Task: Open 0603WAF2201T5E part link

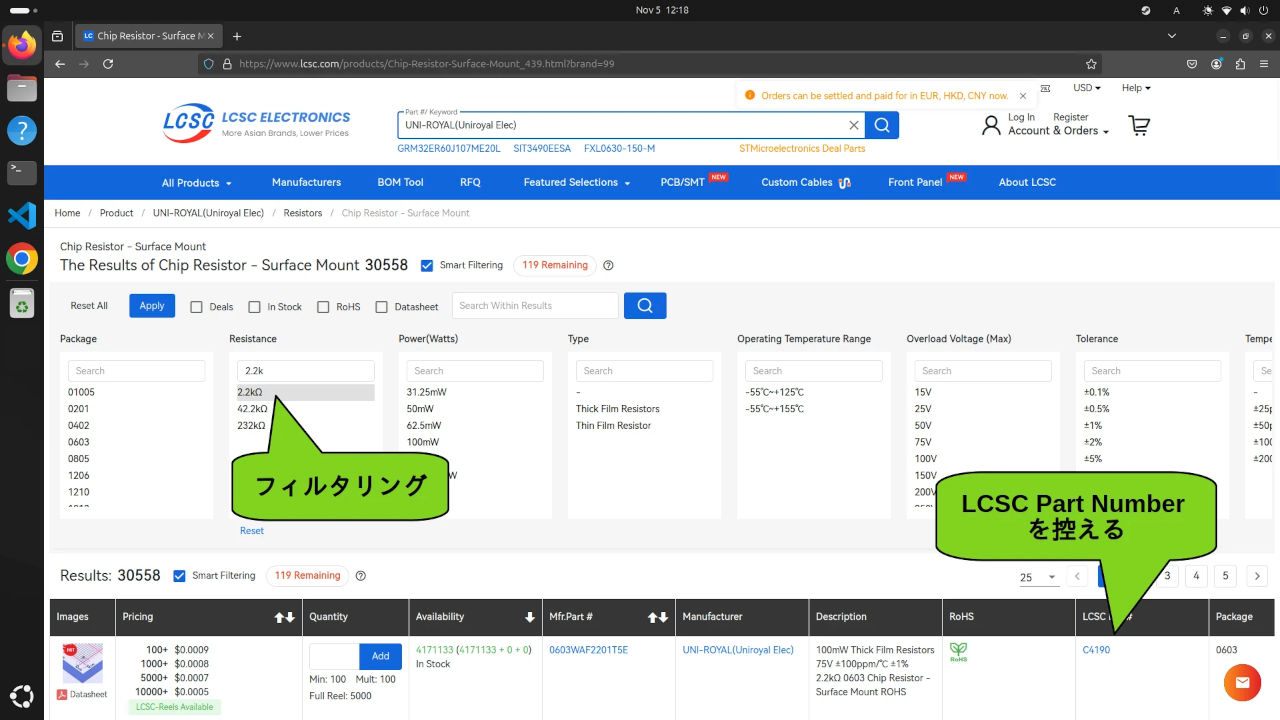Action: pos(589,650)
